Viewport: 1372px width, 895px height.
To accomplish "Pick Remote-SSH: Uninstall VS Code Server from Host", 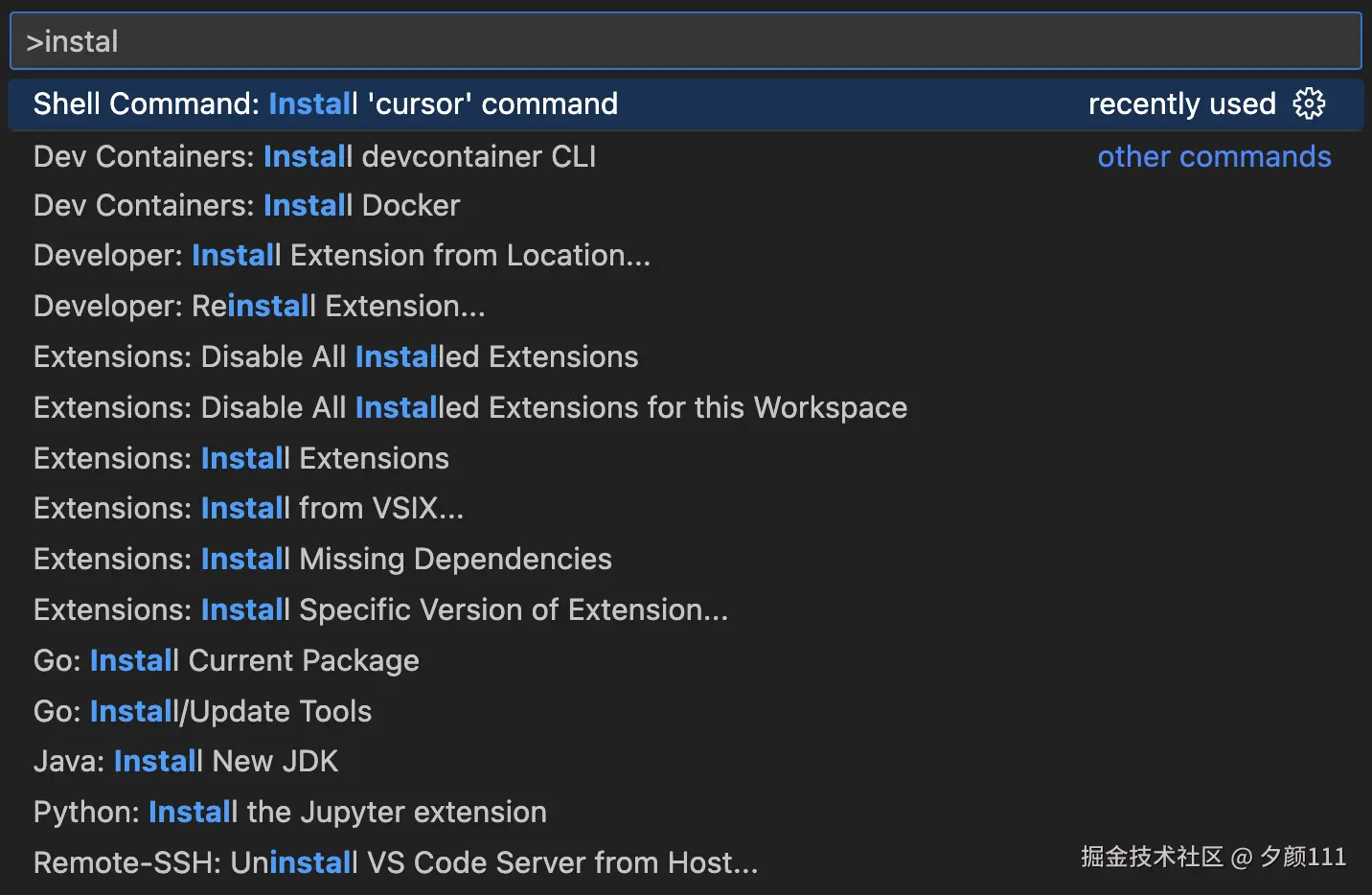I will point(395,863).
